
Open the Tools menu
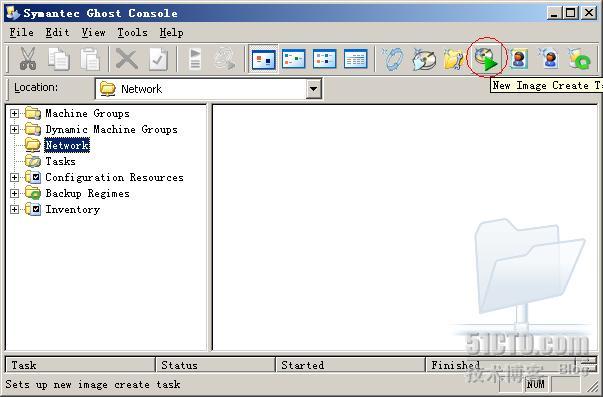pos(133,33)
